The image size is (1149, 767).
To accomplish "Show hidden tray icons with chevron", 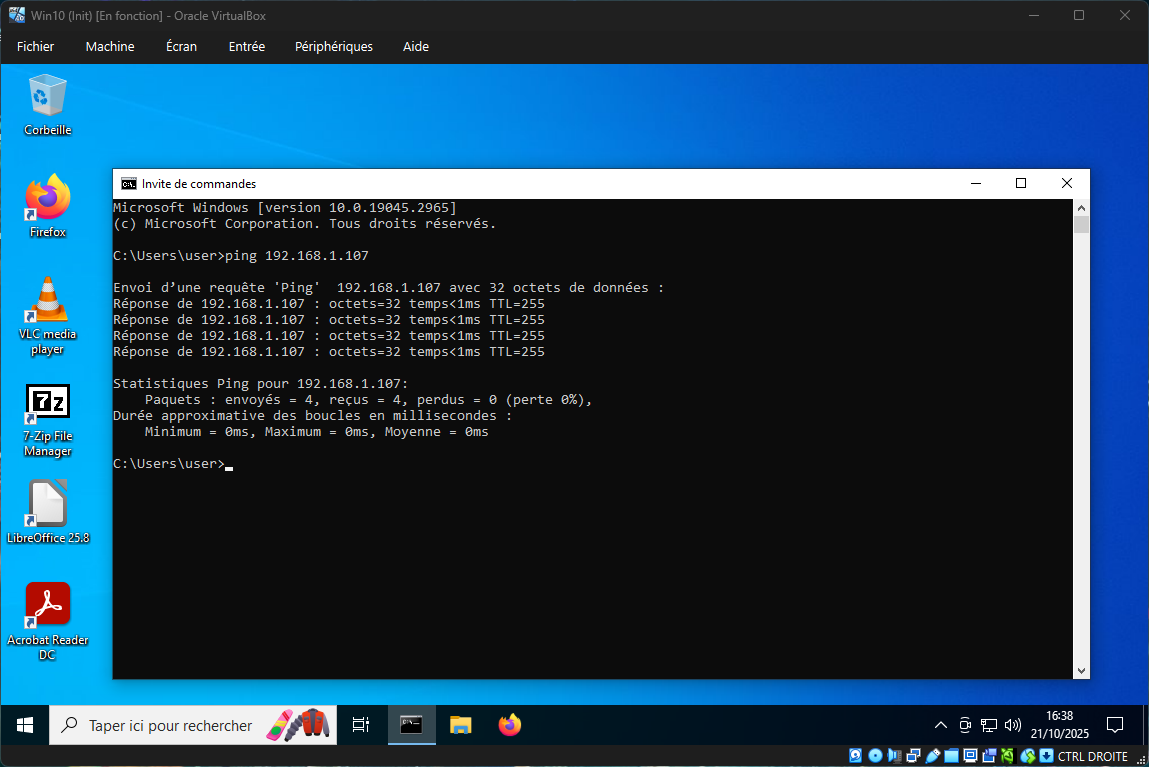I will [940, 725].
